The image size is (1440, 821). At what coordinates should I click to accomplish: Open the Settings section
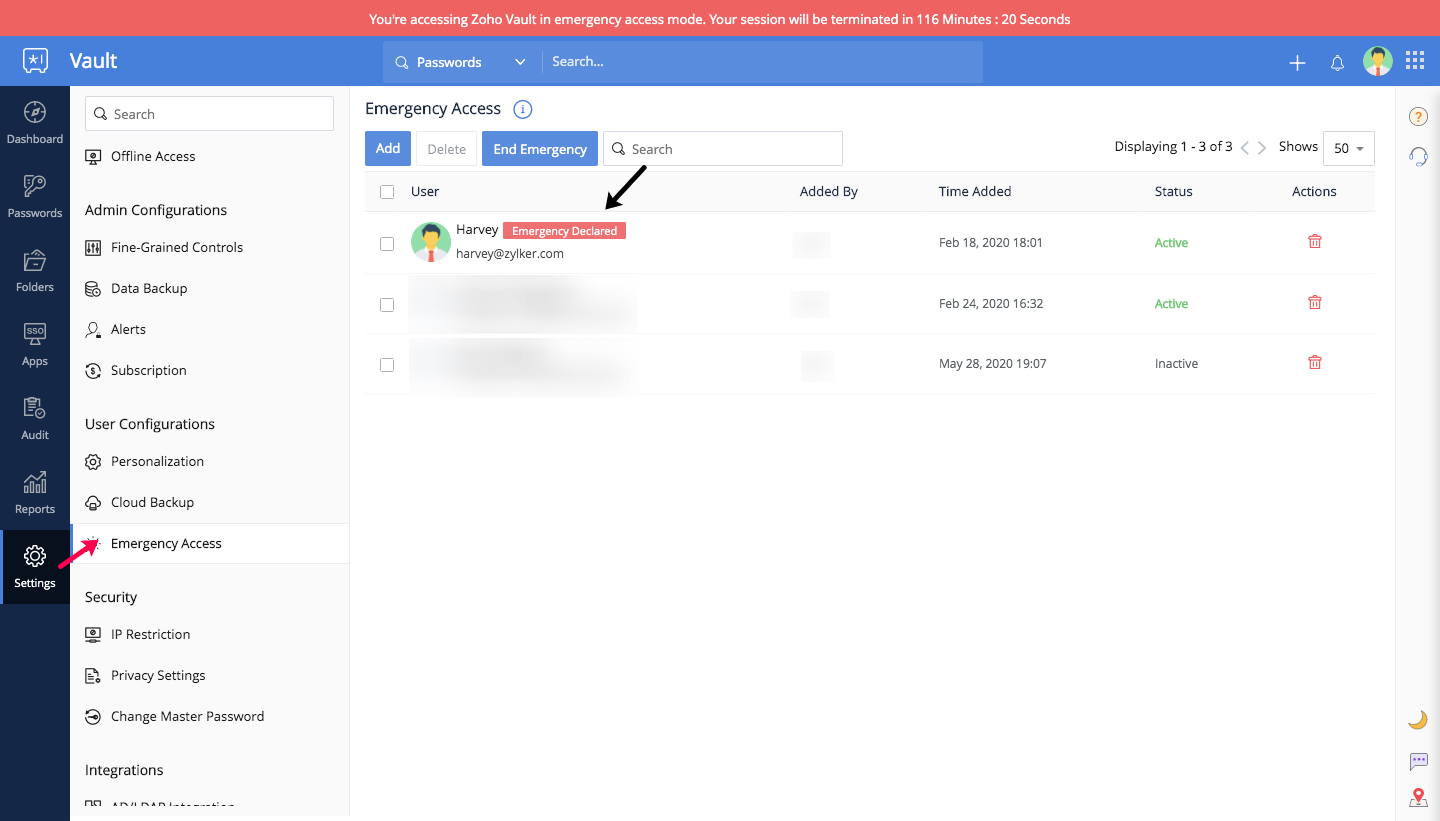pos(35,567)
